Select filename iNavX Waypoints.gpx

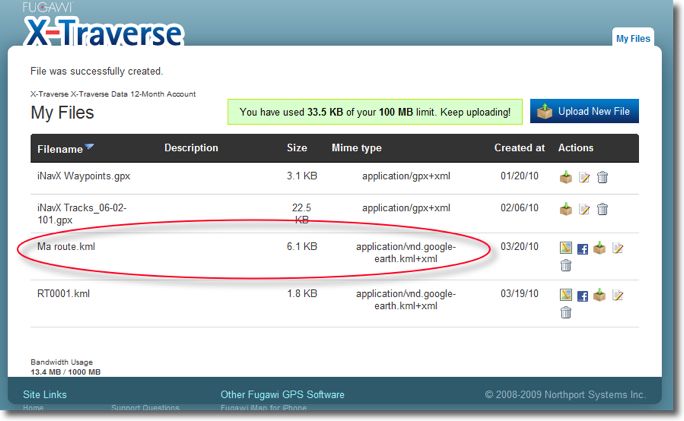(84, 176)
